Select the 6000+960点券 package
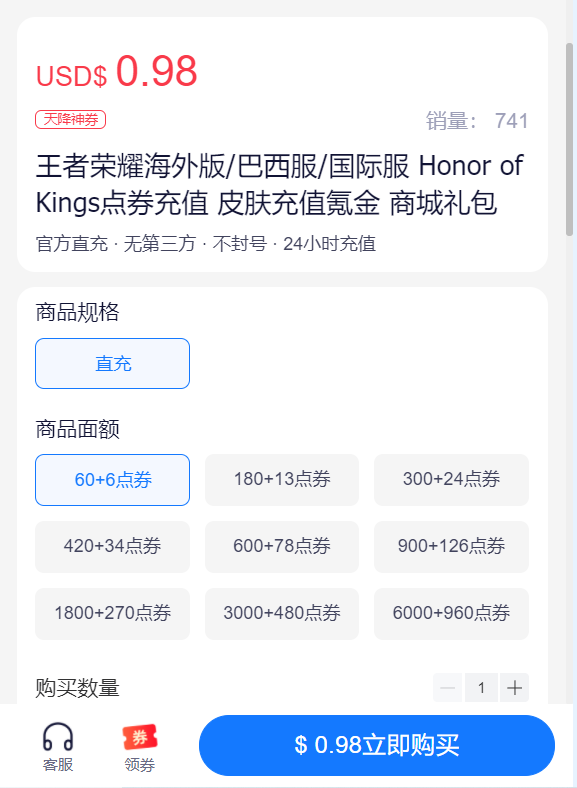 coord(451,614)
